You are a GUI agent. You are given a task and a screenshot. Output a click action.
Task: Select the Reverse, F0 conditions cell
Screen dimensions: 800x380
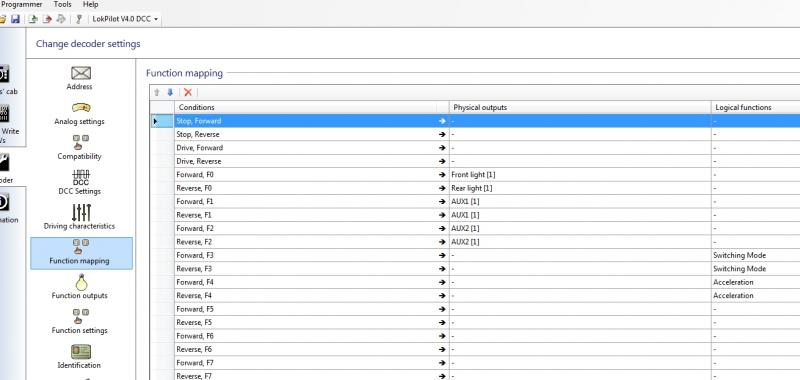point(305,188)
